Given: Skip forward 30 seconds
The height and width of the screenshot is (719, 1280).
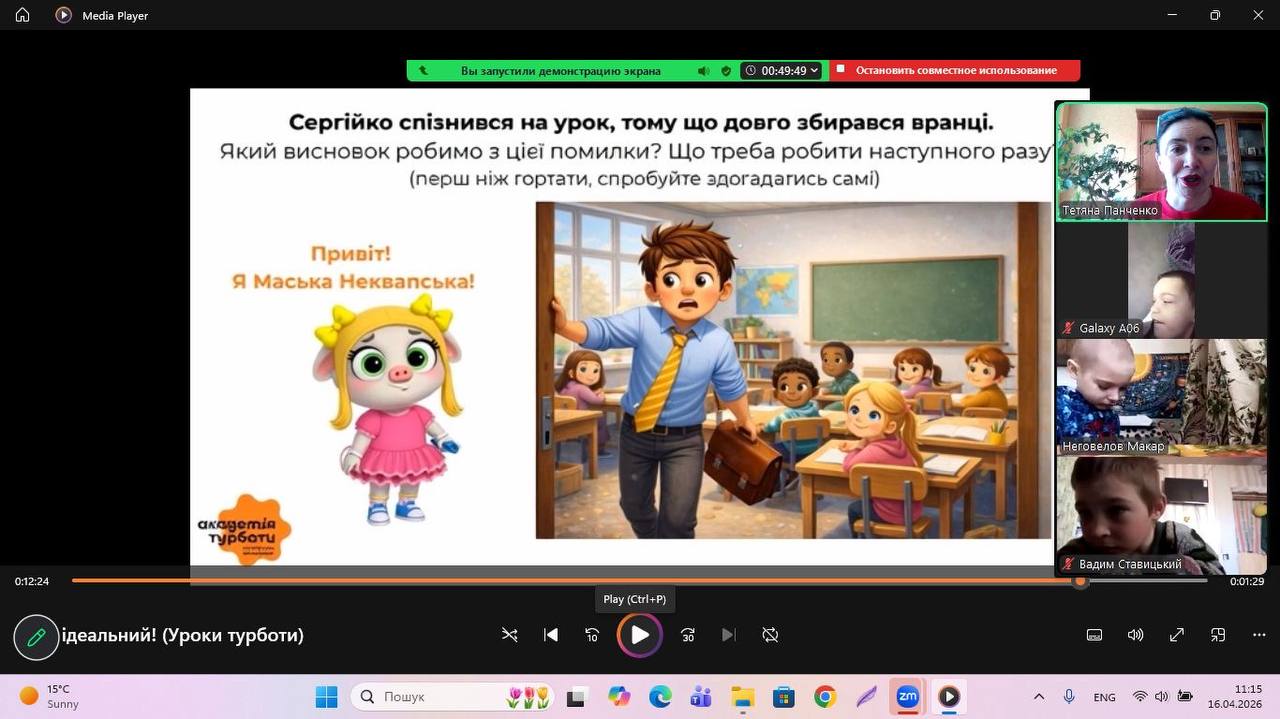Looking at the screenshot, I should pos(688,635).
